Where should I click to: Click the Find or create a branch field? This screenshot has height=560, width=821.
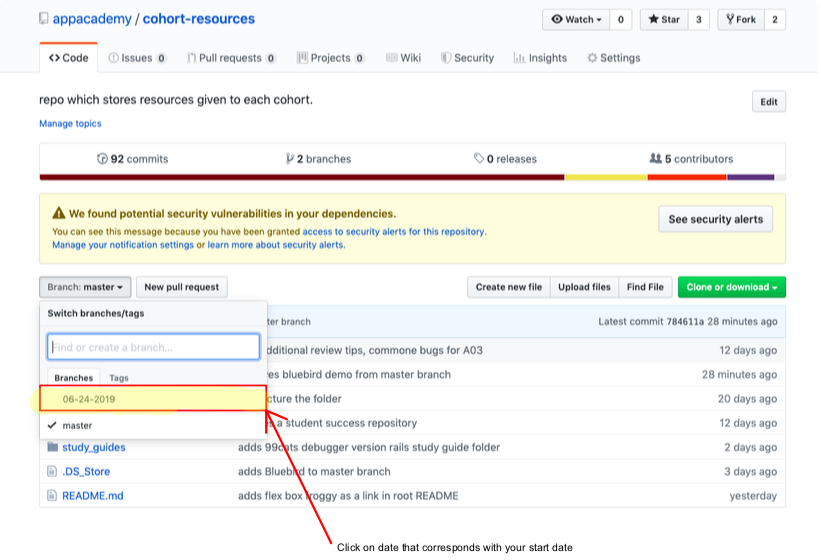tap(153, 347)
